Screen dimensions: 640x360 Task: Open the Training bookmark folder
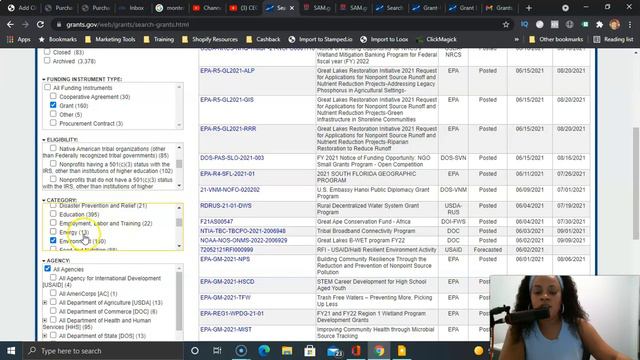(x=159, y=39)
